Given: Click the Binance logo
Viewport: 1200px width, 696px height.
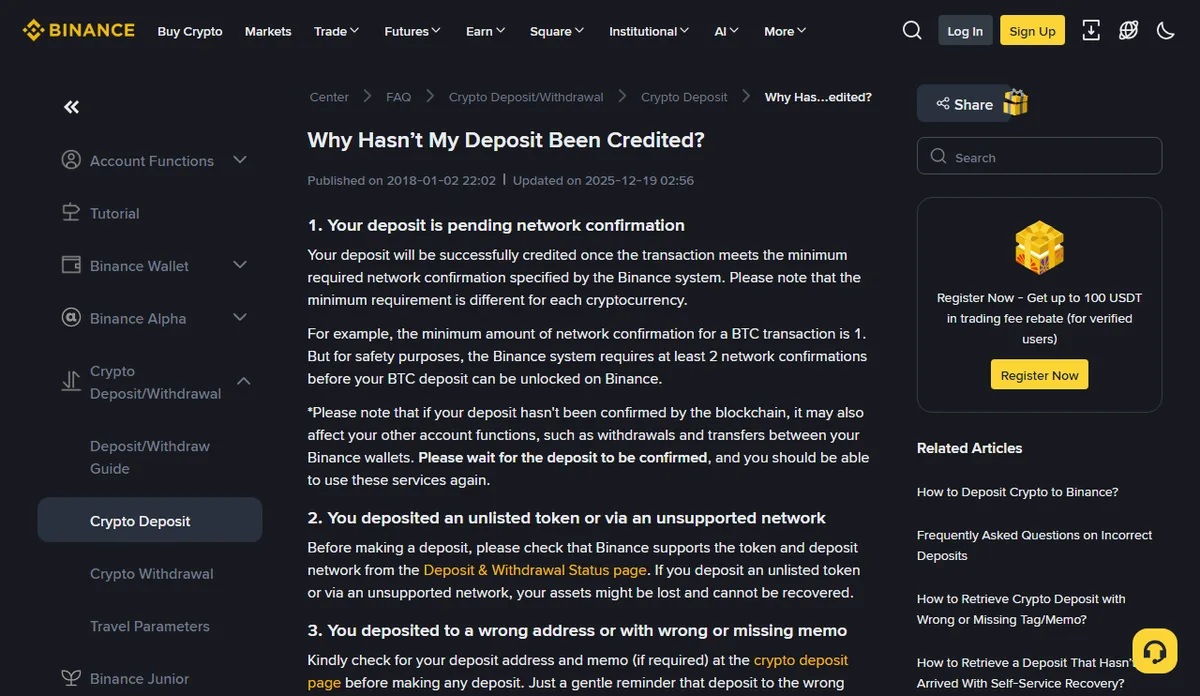Looking at the screenshot, I should (x=79, y=30).
